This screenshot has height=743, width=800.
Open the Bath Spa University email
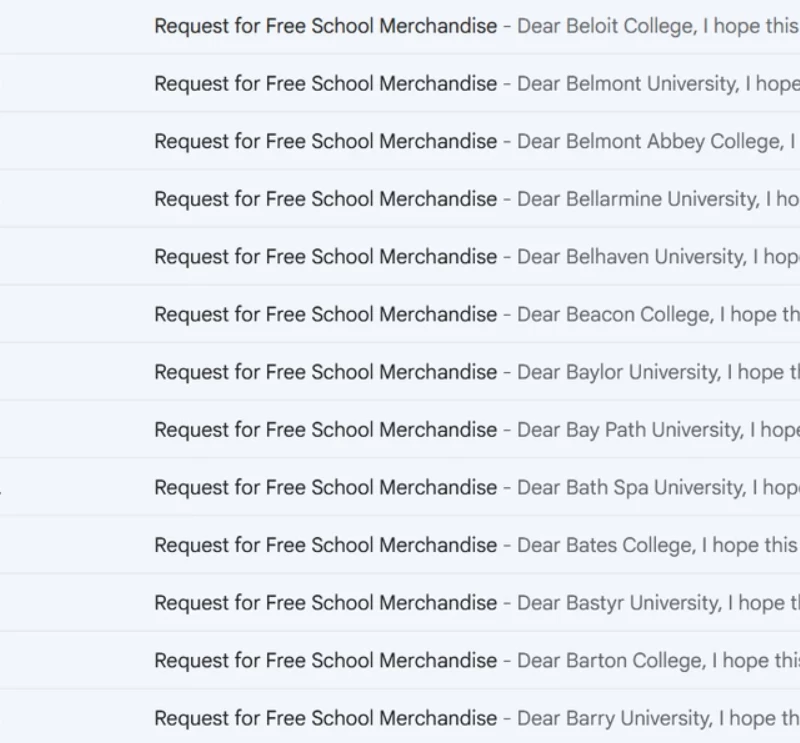pos(400,487)
